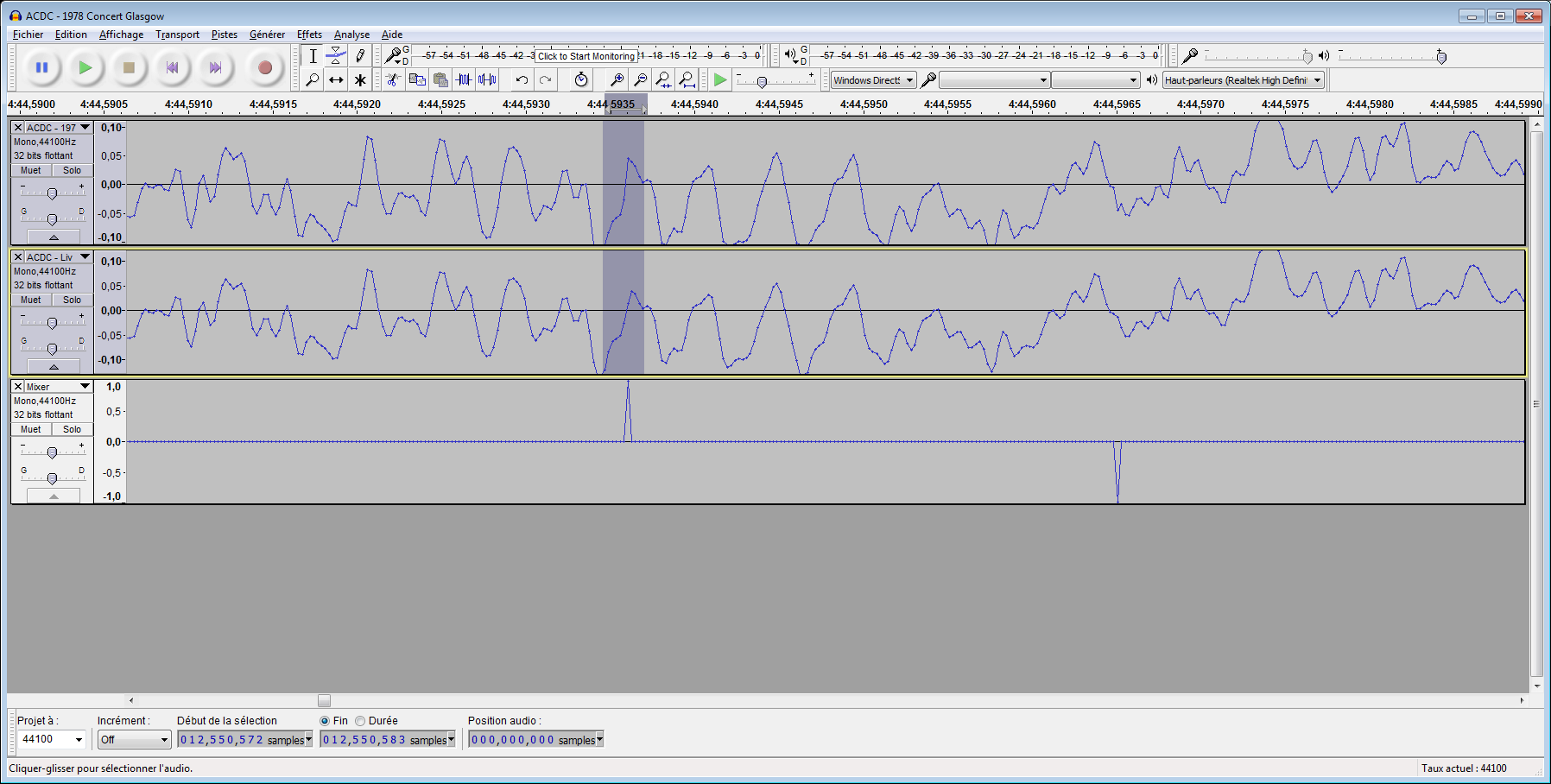The height and width of the screenshot is (784, 1551).
Task: Collapse the ACDC - Liv track
Action: [x=54, y=366]
